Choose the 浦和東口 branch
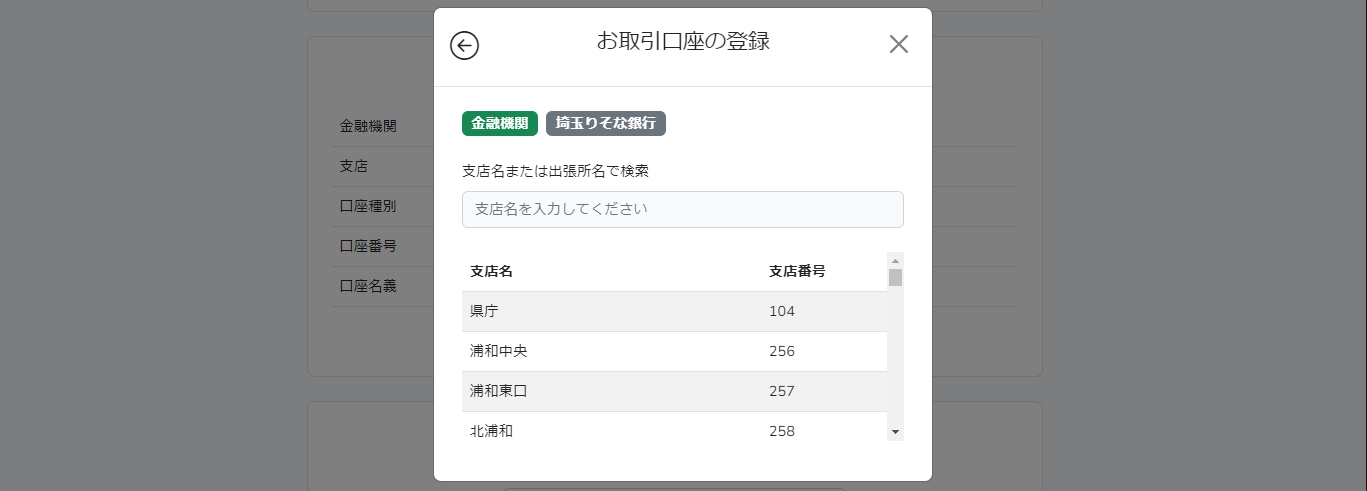 click(x=674, y=391)
